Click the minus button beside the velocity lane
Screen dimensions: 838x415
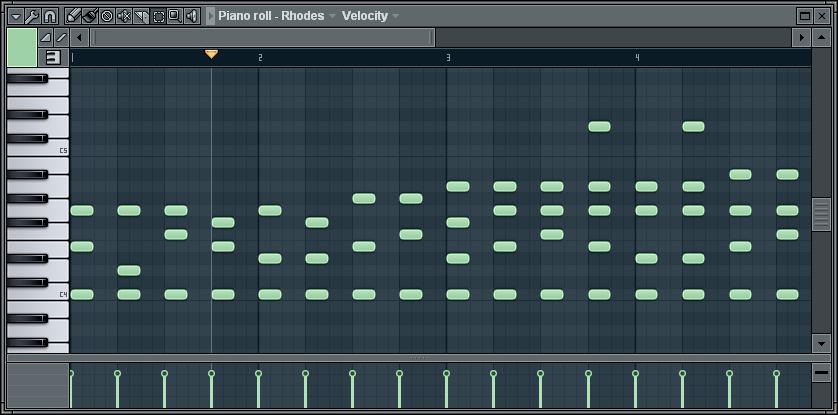(x=821, y=373)
